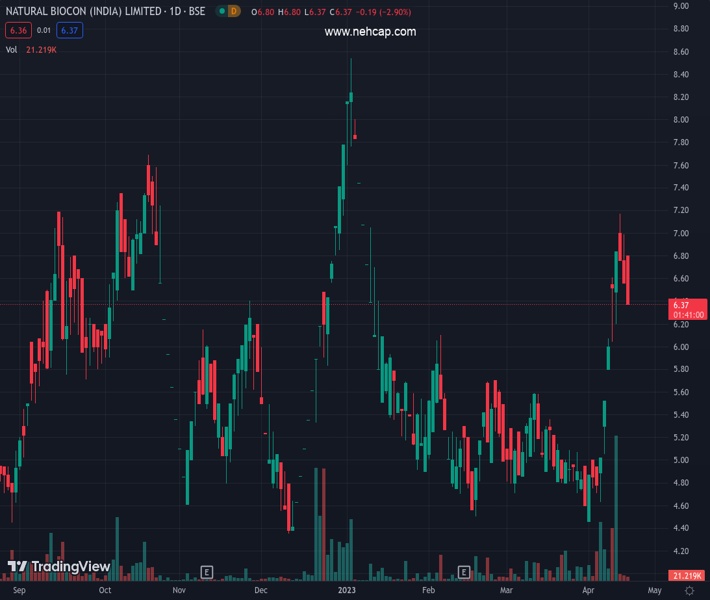This screenshot has height=600, width=710.
Task: Click the blue 6.37 buy price button
Action: 69,30
